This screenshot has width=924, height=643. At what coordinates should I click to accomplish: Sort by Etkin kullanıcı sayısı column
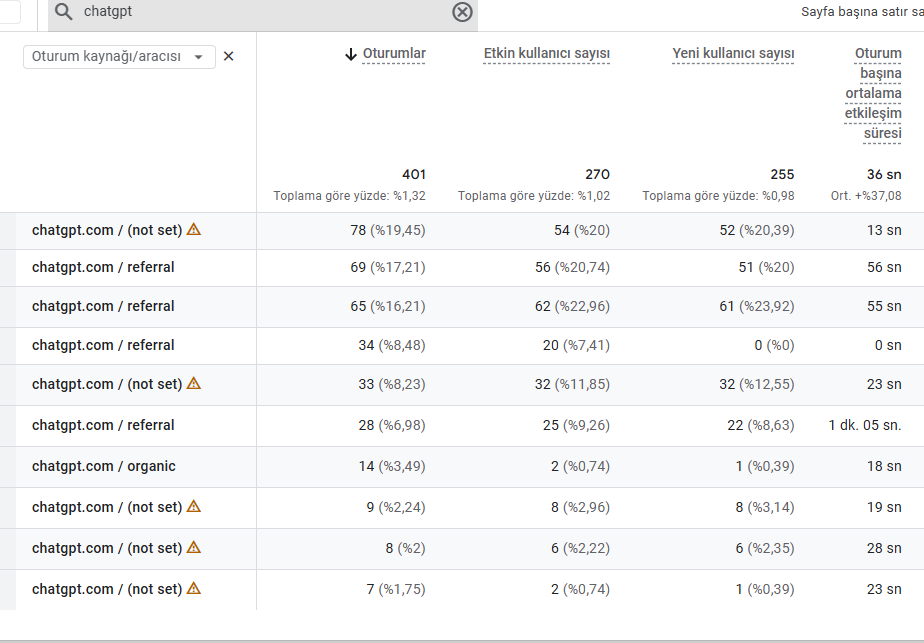(546, 53)
